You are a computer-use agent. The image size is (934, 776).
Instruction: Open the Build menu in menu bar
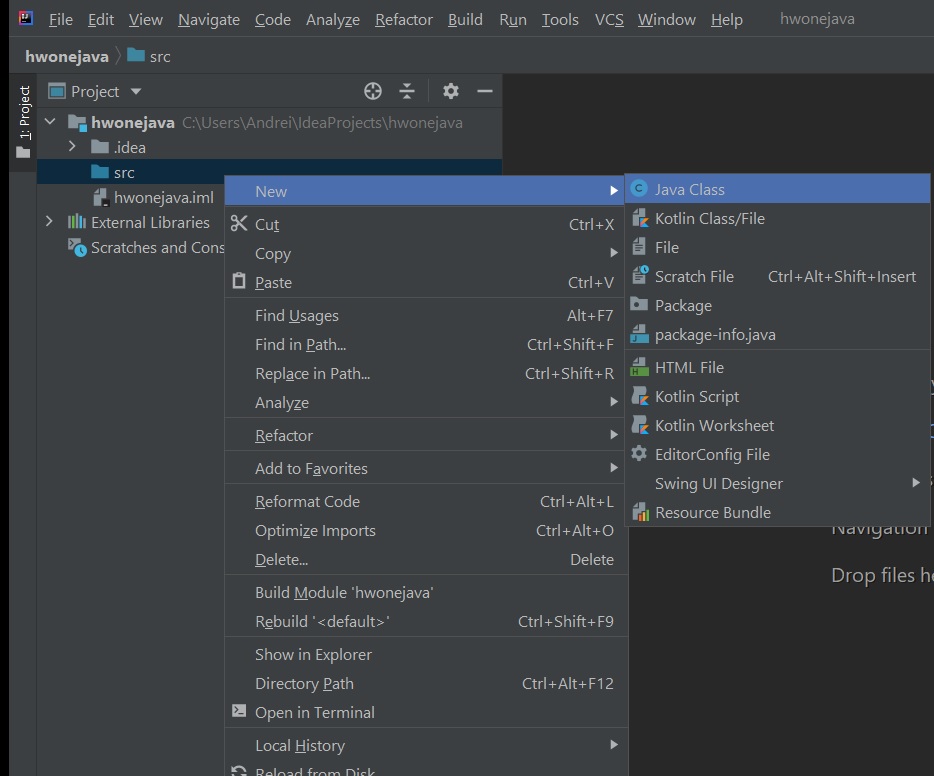465,20
